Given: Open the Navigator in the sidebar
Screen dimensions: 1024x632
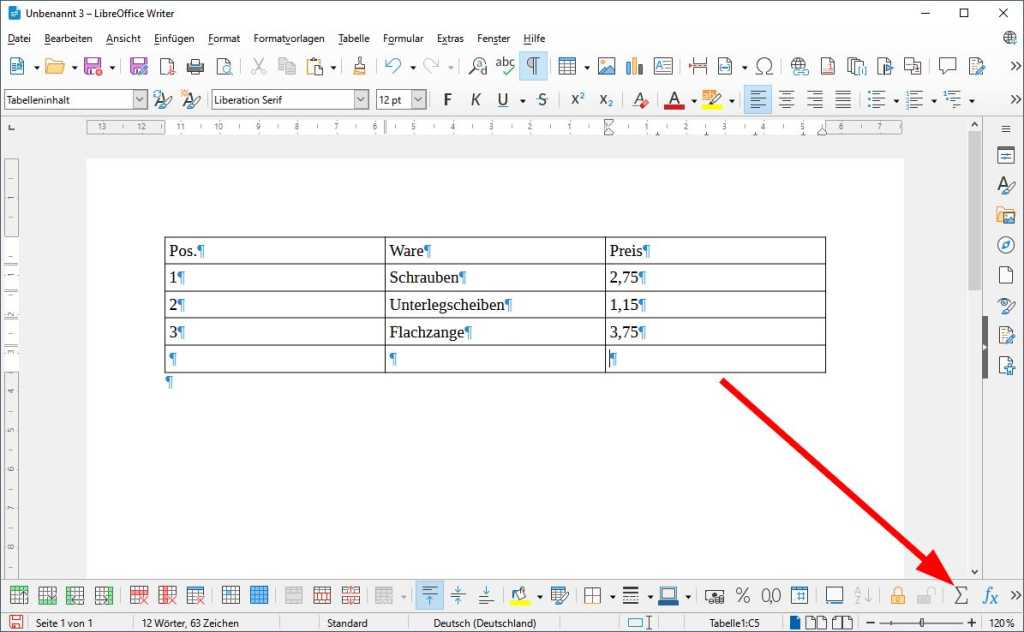Looking at the screenshot, I should tap(1006, 245).
